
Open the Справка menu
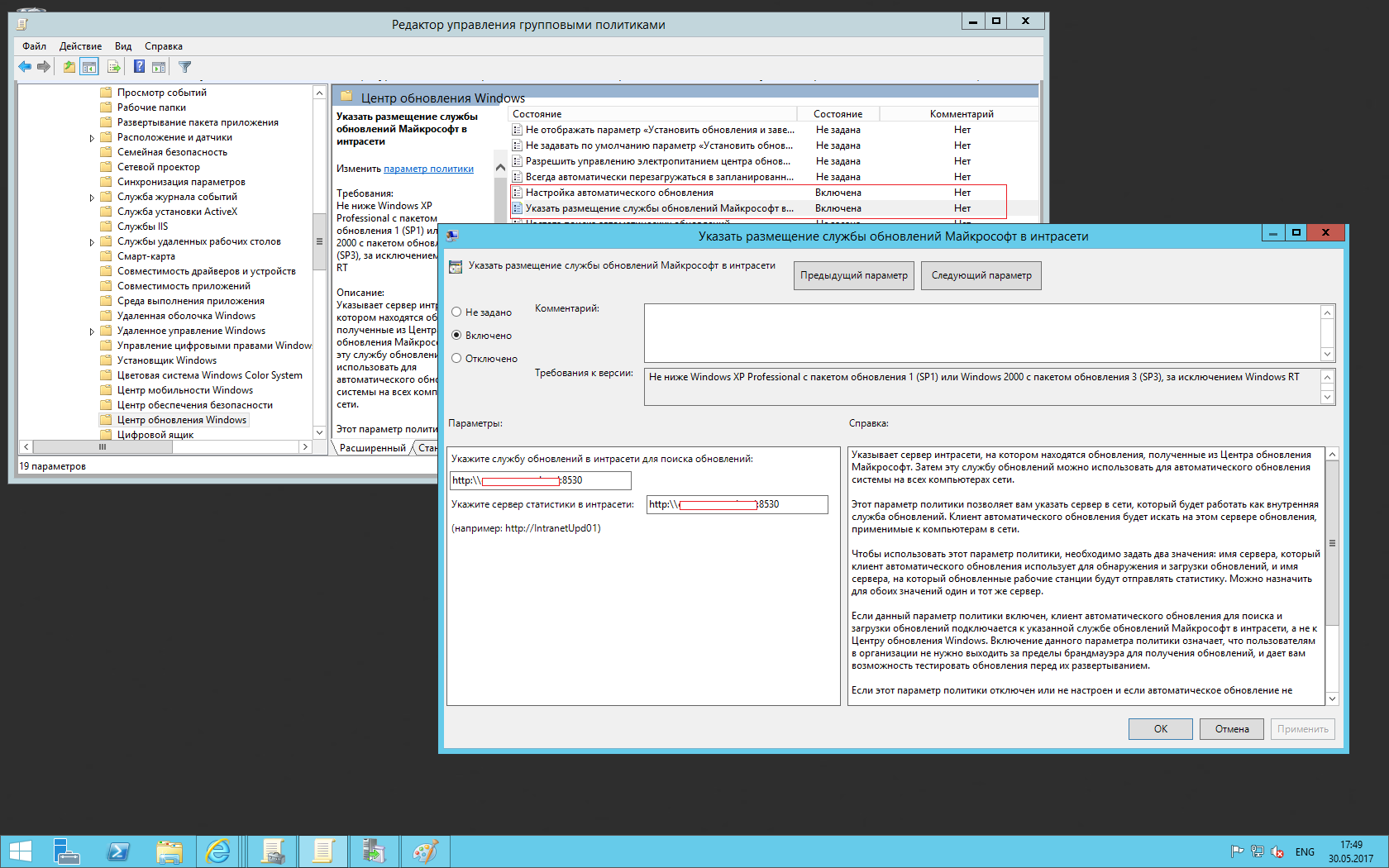(164, 46)
